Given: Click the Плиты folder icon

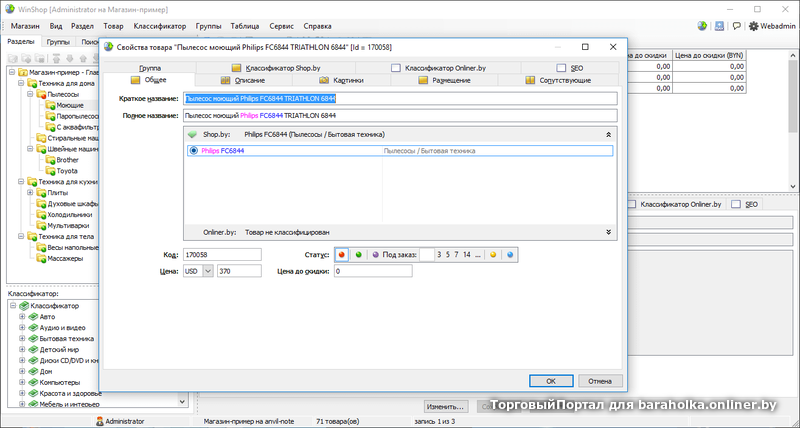Looking at the screenshot, I should click(41, 193).
